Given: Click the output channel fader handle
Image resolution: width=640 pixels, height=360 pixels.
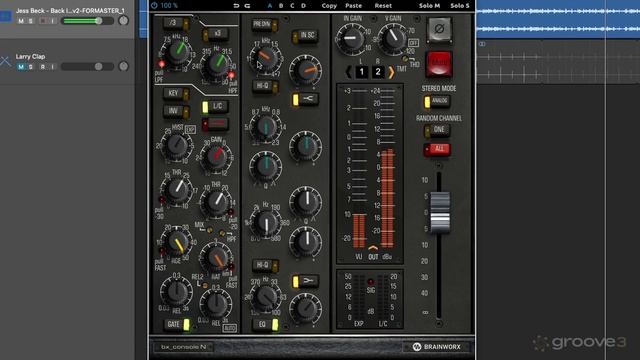Looking at the screenshot, I should [440, 212].
